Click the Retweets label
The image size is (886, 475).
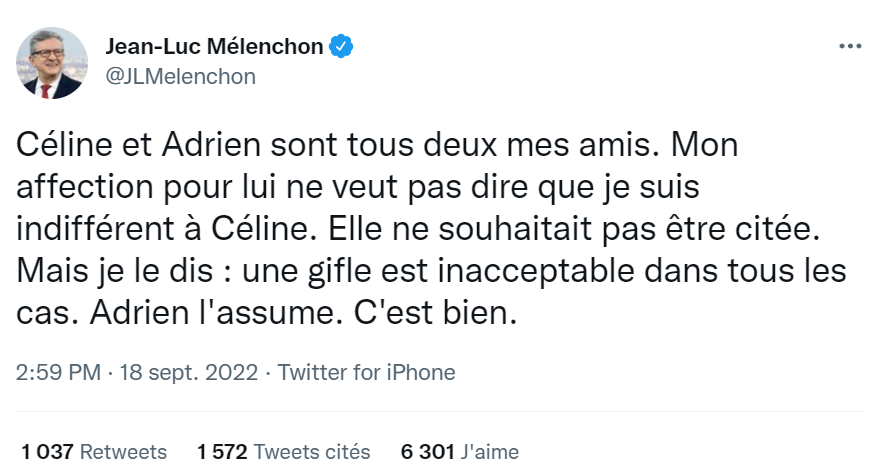click(x=123, y=452)
